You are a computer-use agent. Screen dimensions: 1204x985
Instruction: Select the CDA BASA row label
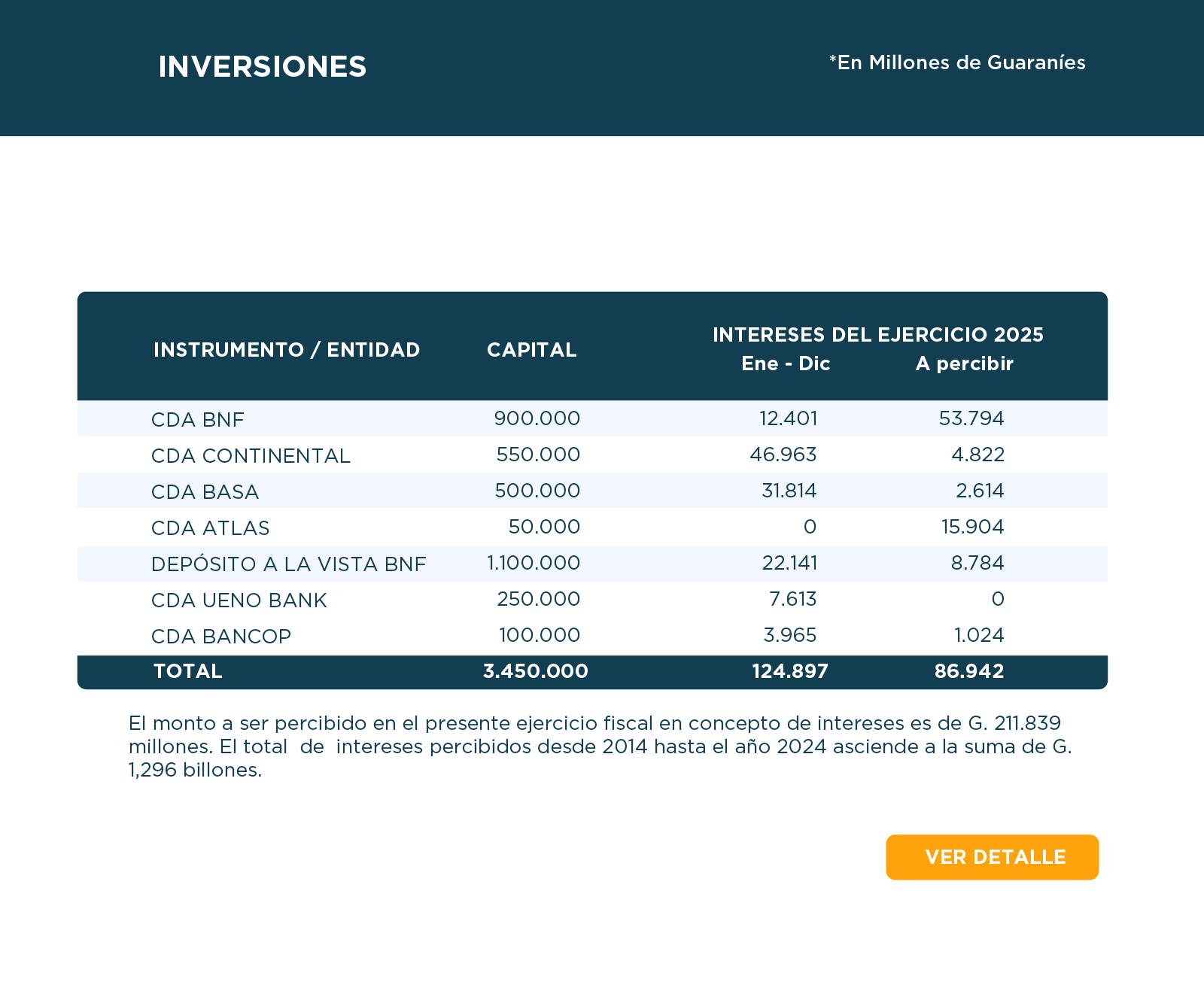click(205, 491)
